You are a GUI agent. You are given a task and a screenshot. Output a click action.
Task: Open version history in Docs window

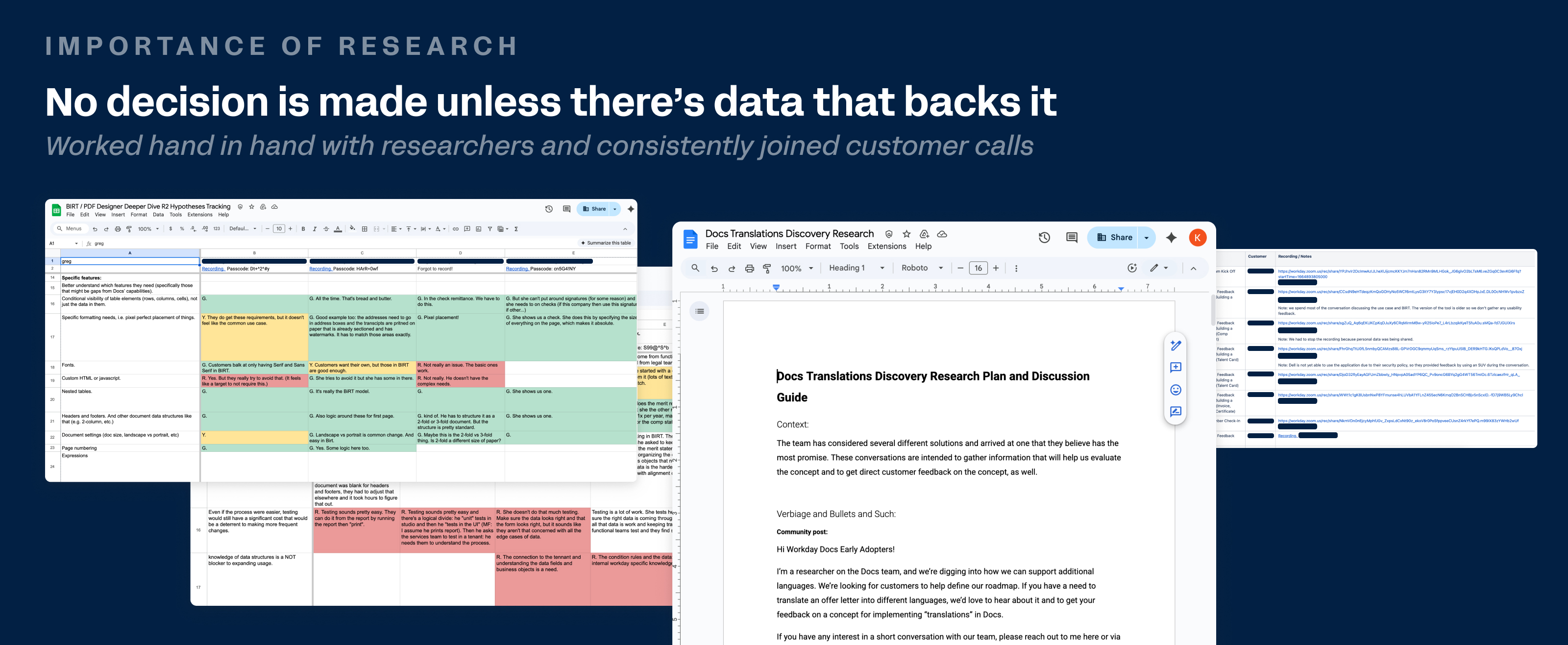pyautogui.click(x=1044, y=238)
